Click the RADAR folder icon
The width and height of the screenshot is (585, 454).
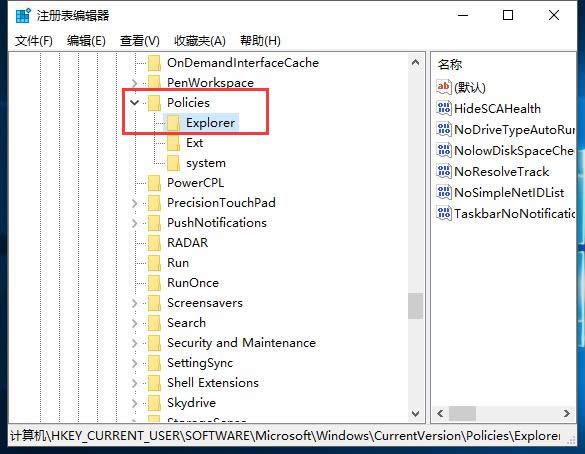point(154,243)
